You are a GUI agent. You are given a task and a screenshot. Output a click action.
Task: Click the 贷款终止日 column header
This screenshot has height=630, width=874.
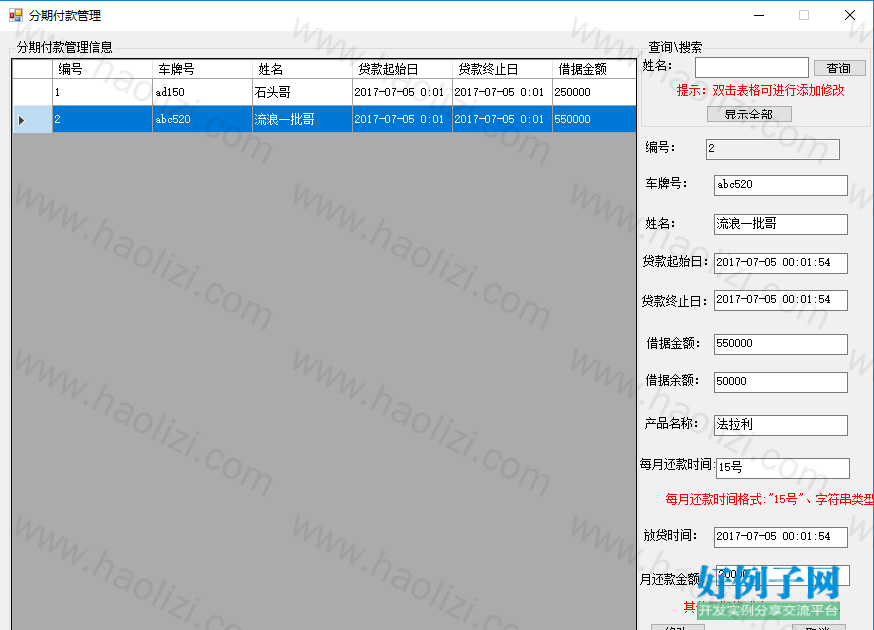tap(502, 69)
